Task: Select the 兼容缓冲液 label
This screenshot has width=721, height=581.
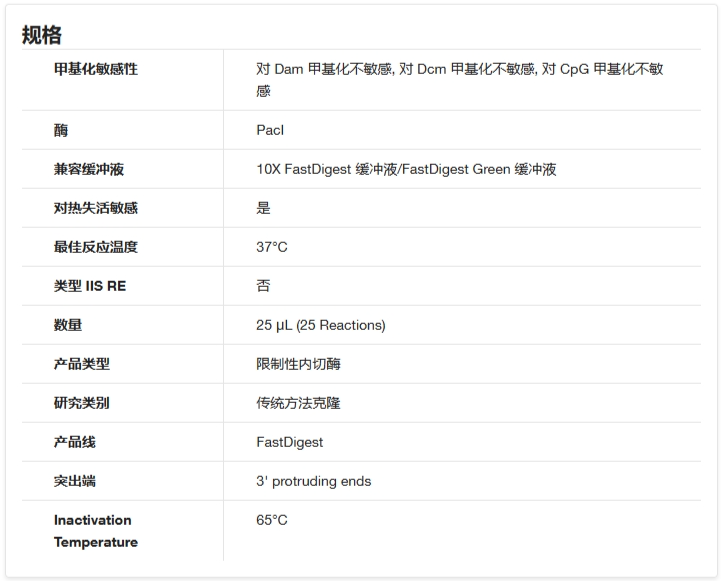Action: [89, 169]
